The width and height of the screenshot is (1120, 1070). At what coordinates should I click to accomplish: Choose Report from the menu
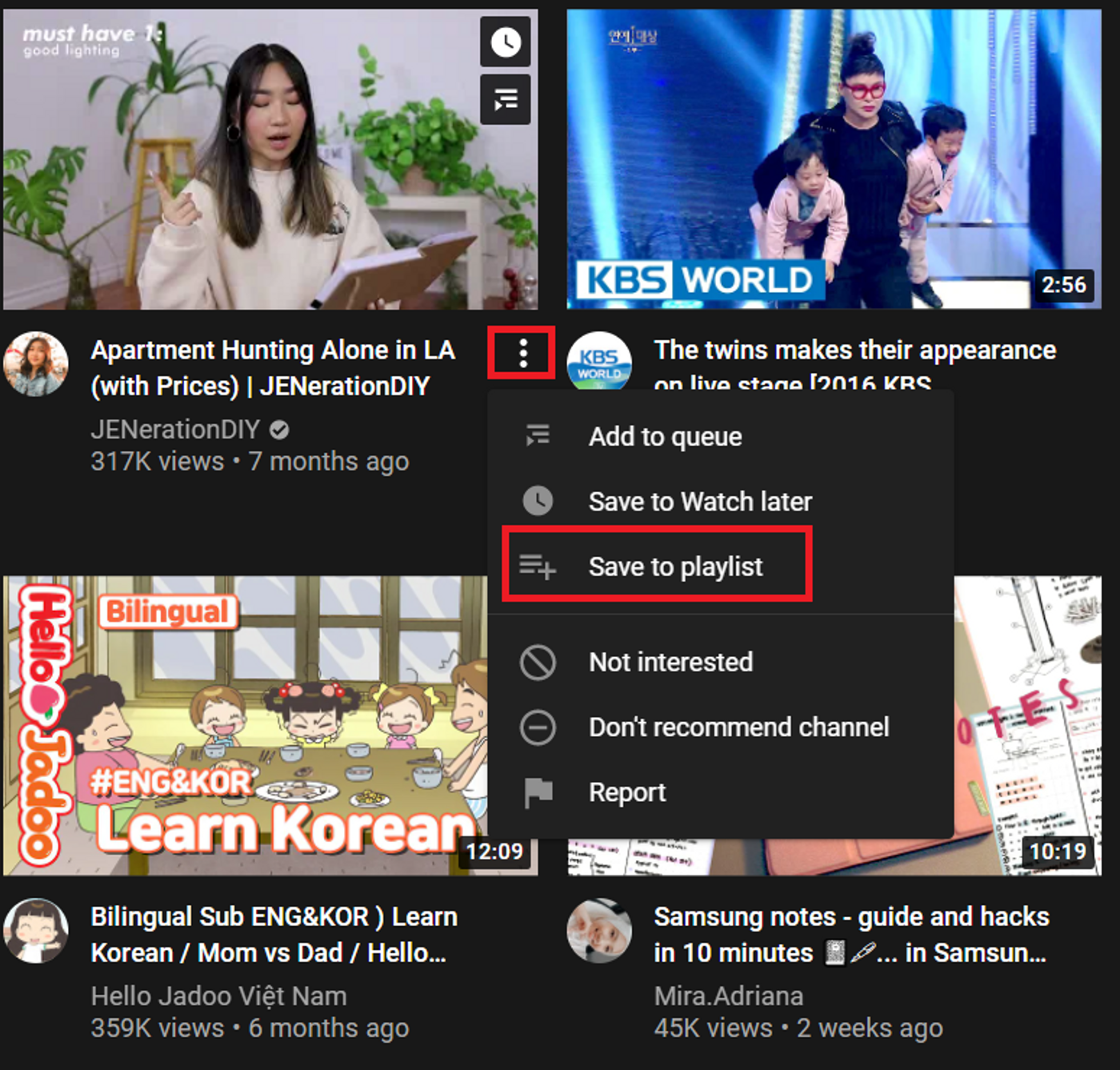click(627, 791)
